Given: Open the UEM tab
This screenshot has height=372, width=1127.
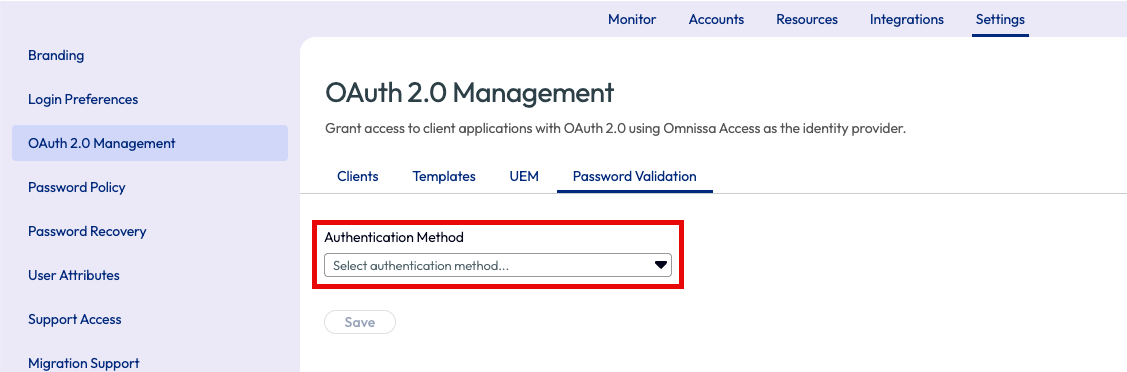Looking at the screenshot, I should (x=524, y=176).
